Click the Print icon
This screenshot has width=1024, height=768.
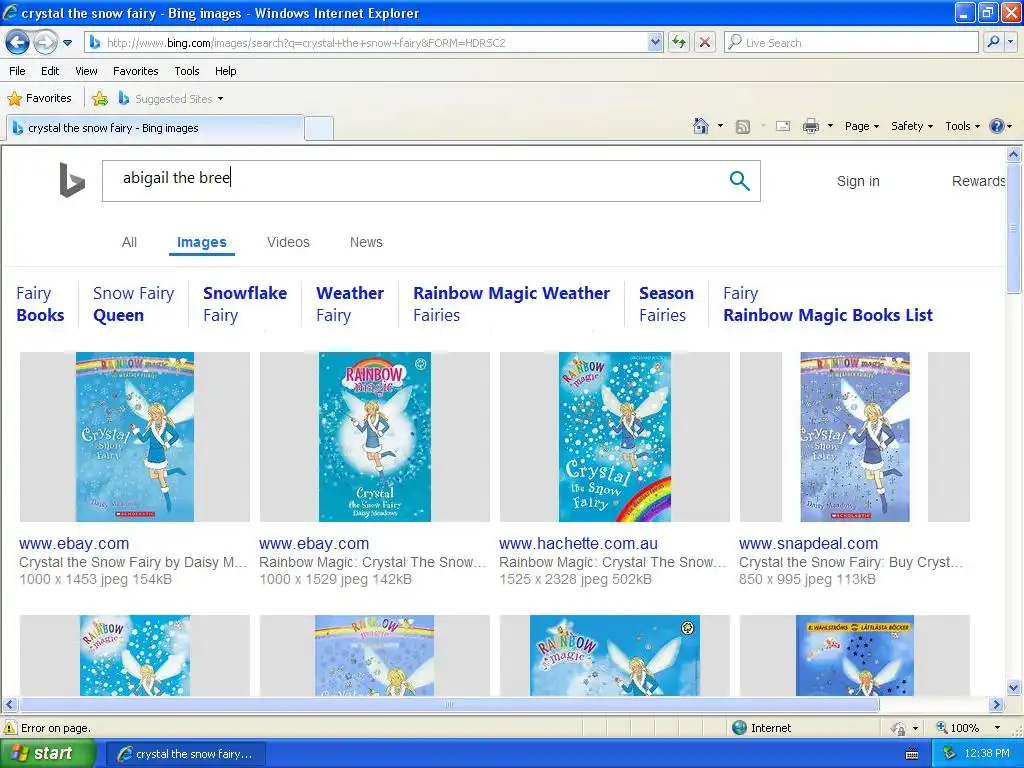pyautogui.click(x=810, y=126)
